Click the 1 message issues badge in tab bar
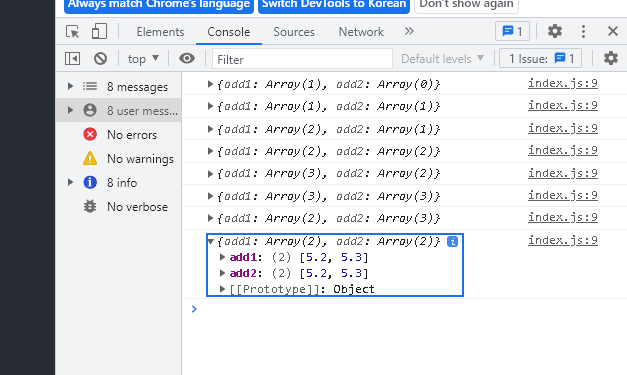This screenshot has height=375, width=627. [x=512, y=31]
